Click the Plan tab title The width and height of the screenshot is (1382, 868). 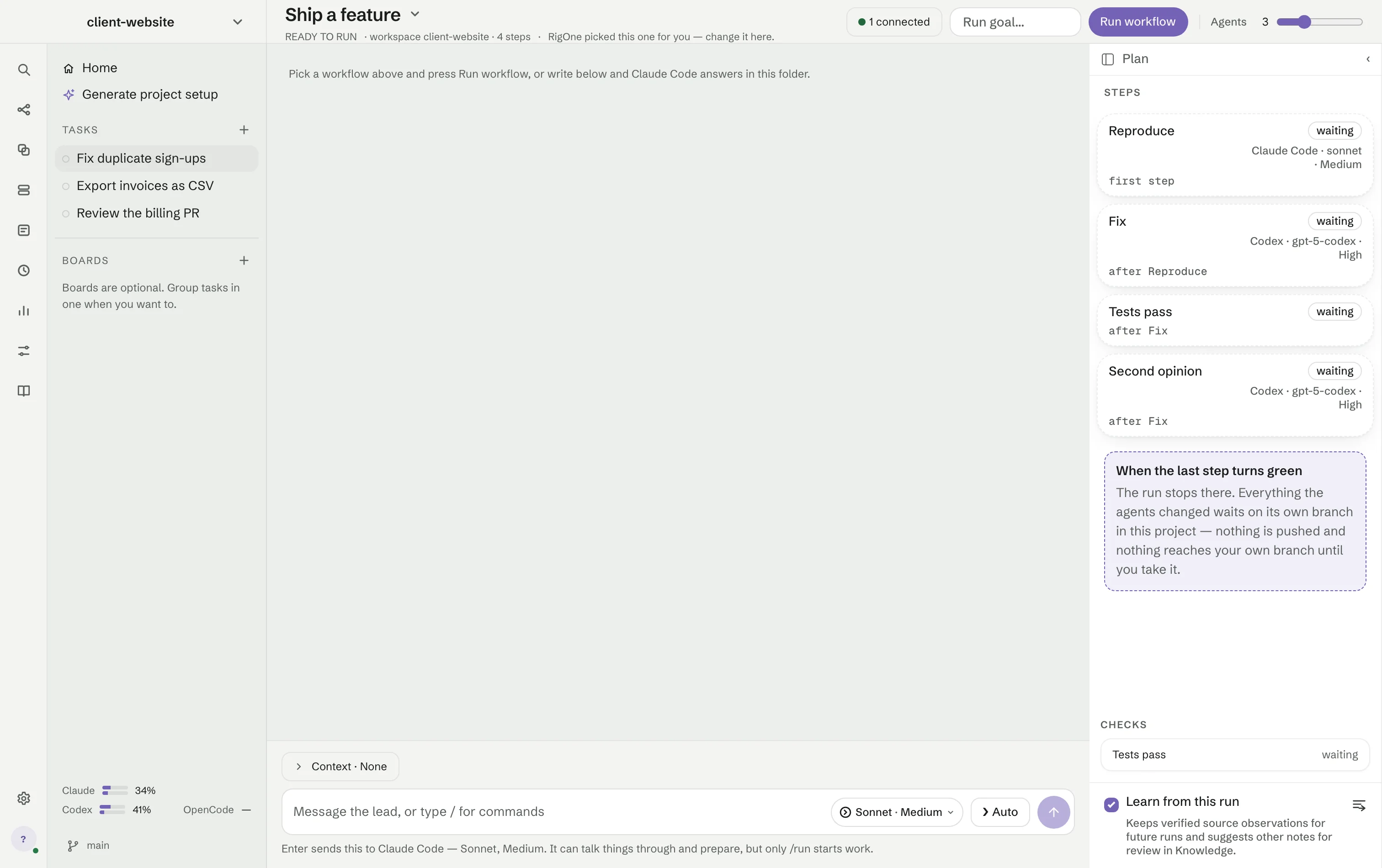[1135, 59]
